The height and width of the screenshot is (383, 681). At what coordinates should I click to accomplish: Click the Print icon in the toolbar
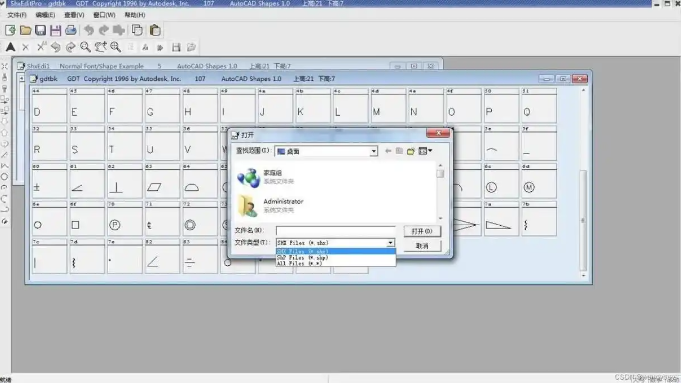click(71, 30)
